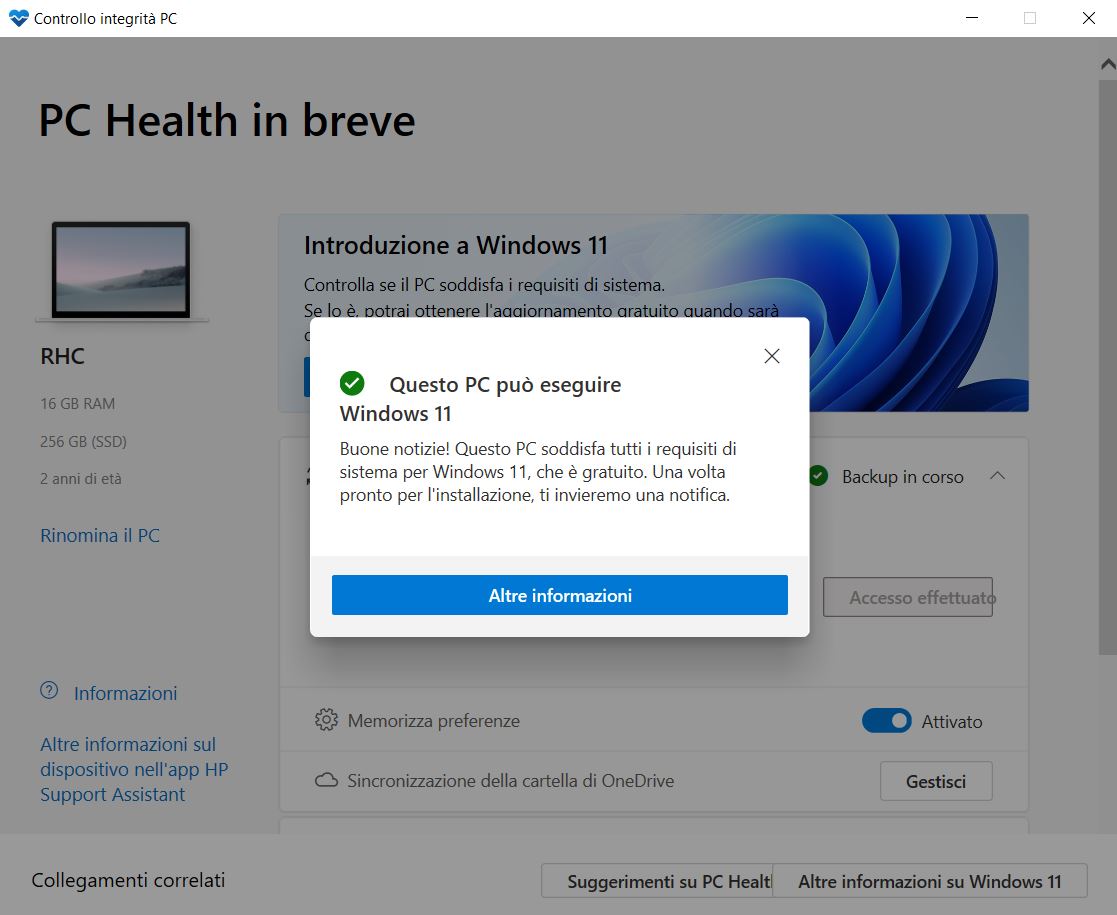
Task: Open Suggerimenti su PC Health
Action: click(657, 881)
